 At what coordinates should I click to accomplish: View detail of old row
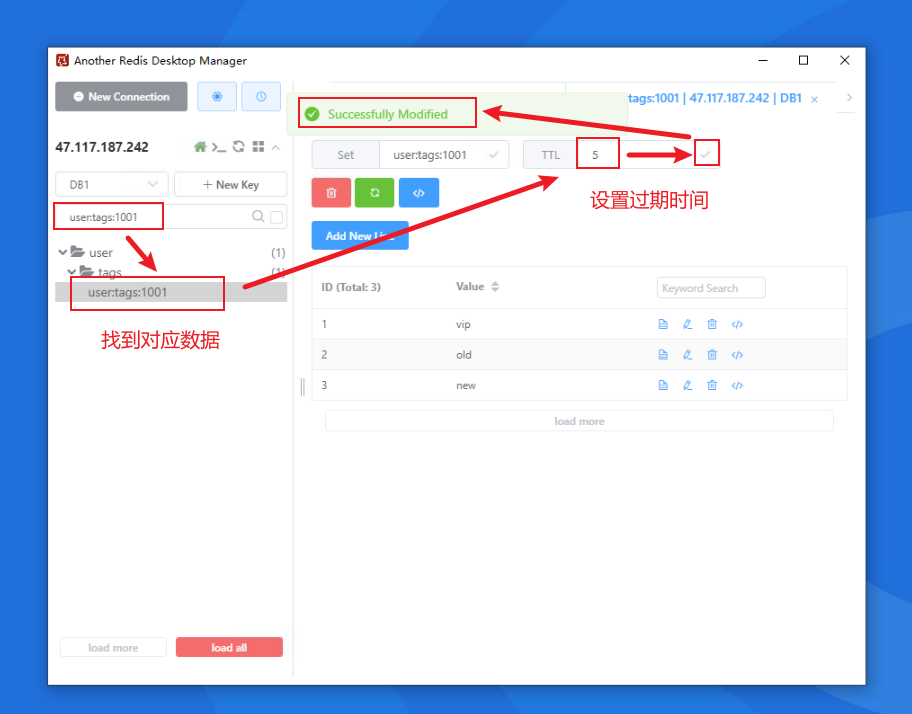pos(663,355)
